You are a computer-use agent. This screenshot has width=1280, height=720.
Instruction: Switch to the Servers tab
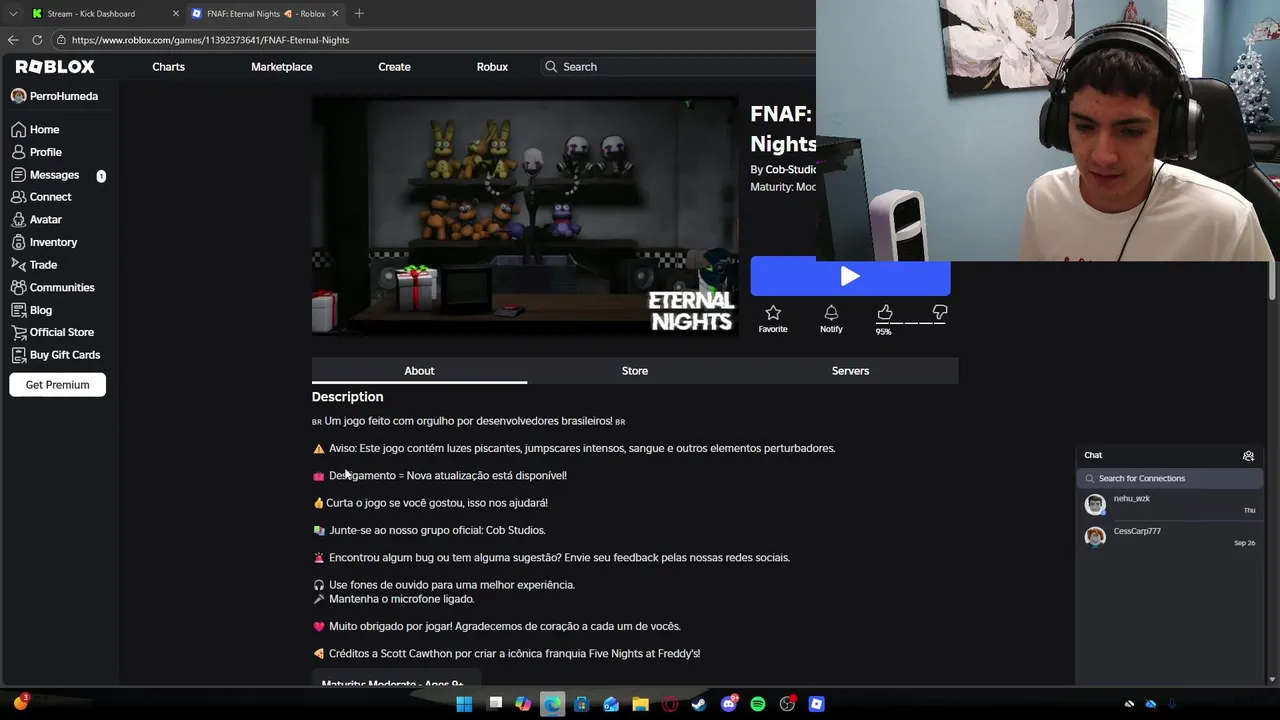[850, 371]
